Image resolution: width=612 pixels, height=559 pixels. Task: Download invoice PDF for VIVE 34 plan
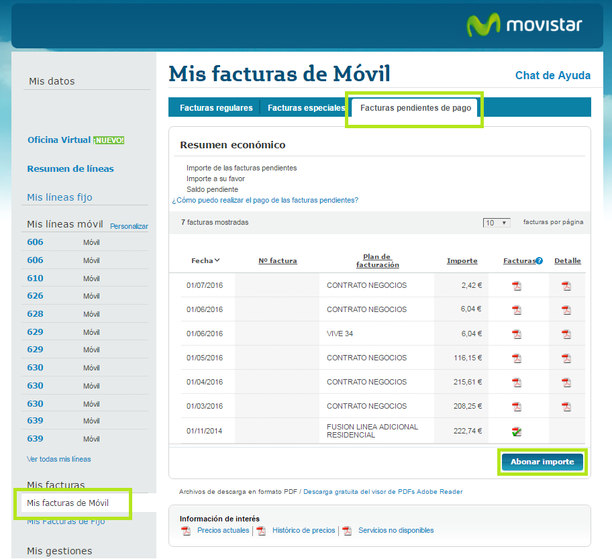[517, 334]
